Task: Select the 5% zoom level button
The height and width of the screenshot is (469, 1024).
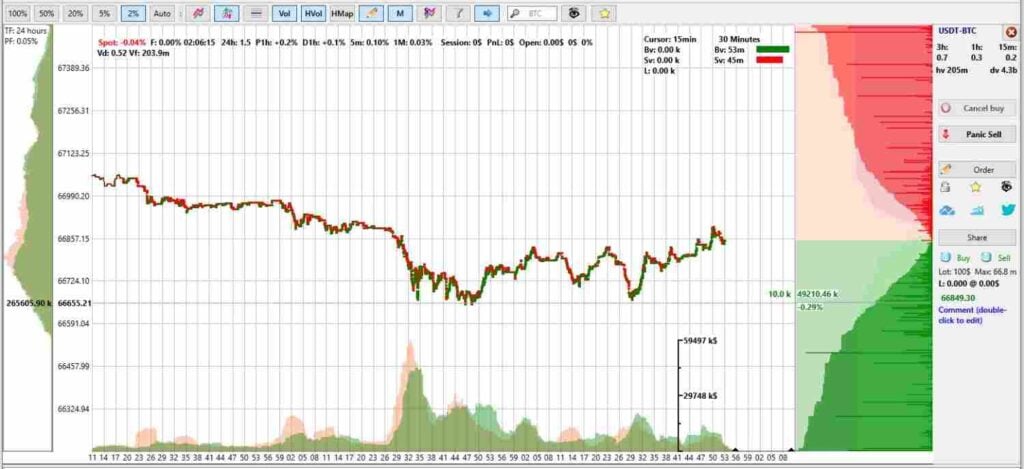Action: (104, 13)
